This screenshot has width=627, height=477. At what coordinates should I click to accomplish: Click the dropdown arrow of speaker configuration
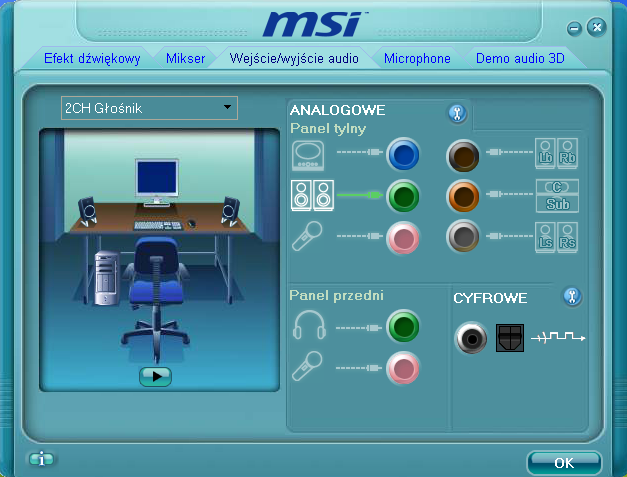coord(227,107)
